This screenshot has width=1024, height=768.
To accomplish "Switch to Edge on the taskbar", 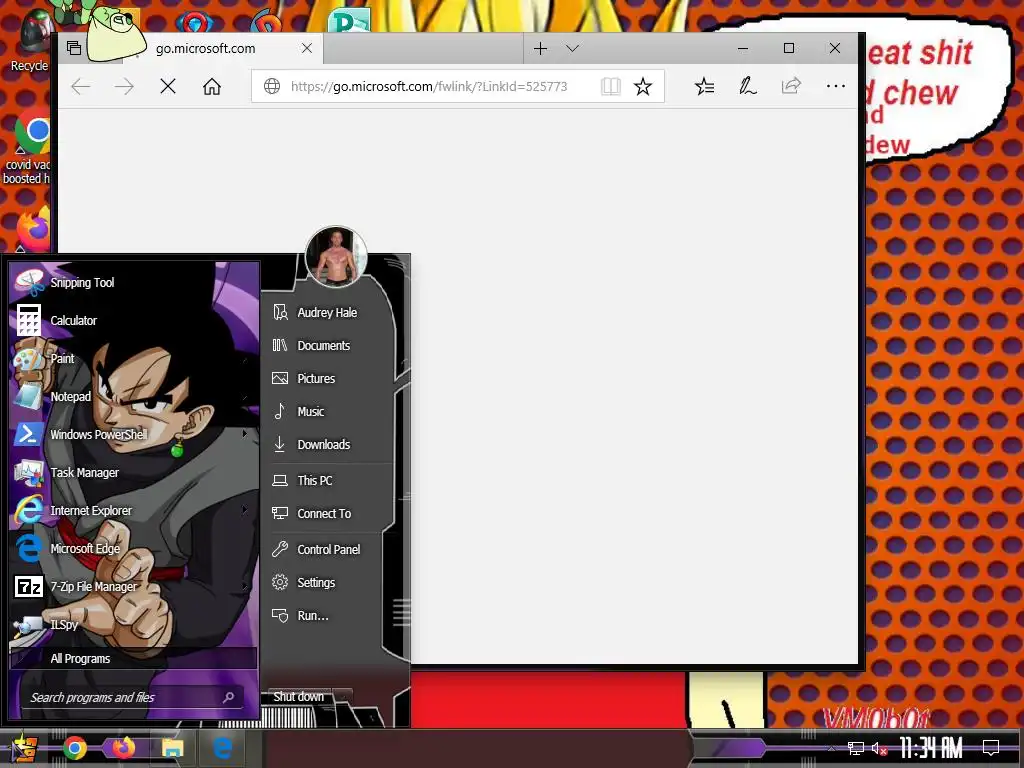I will pos(222,748).
